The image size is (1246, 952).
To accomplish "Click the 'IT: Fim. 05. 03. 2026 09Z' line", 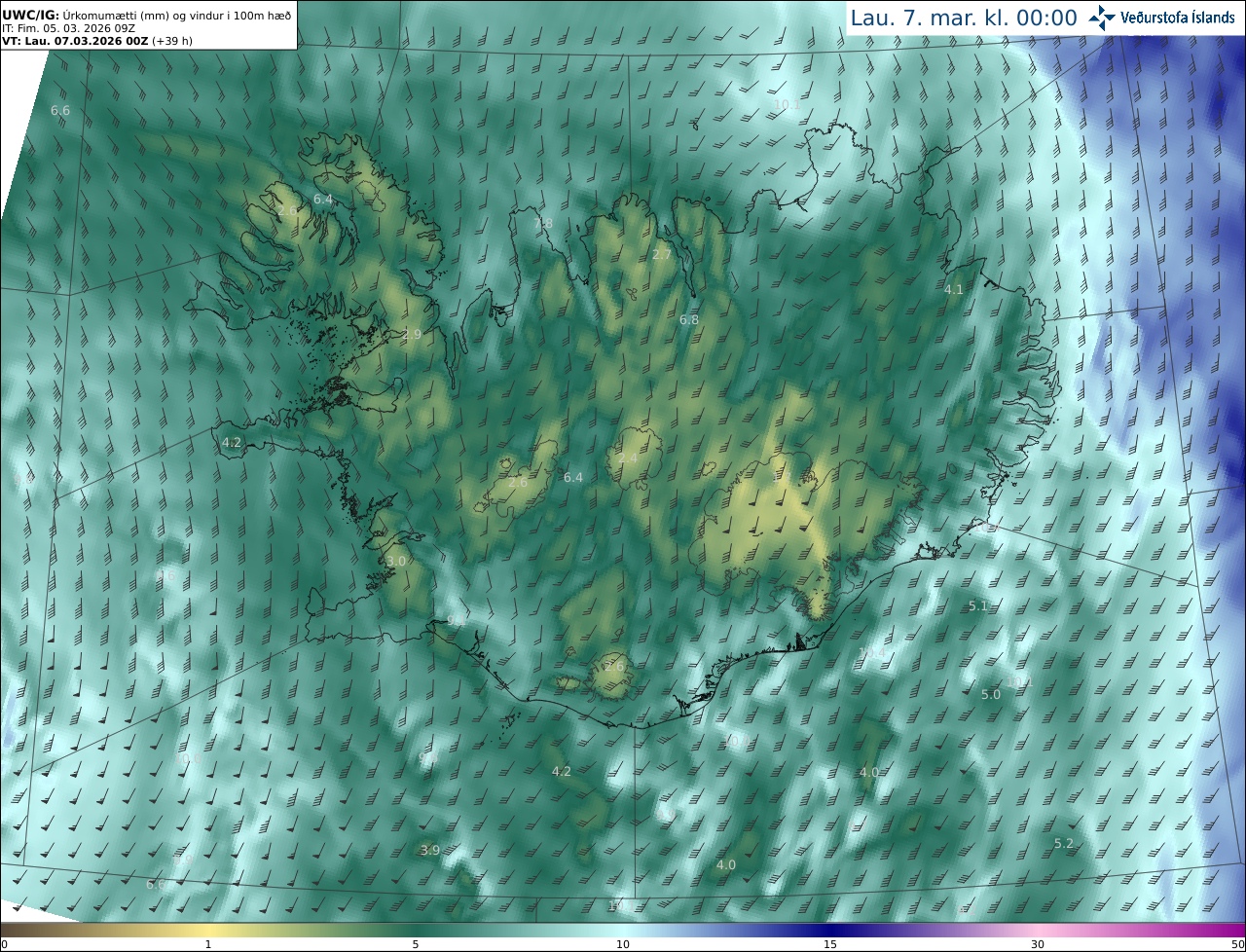I will tap(67, 28).
